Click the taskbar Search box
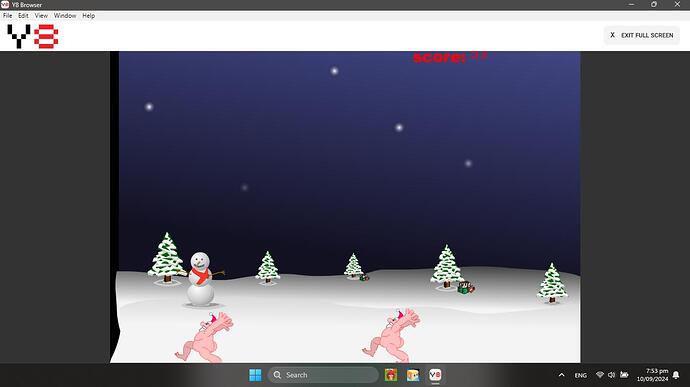Viewport: 690px width, 387px height. click(323, 375)
